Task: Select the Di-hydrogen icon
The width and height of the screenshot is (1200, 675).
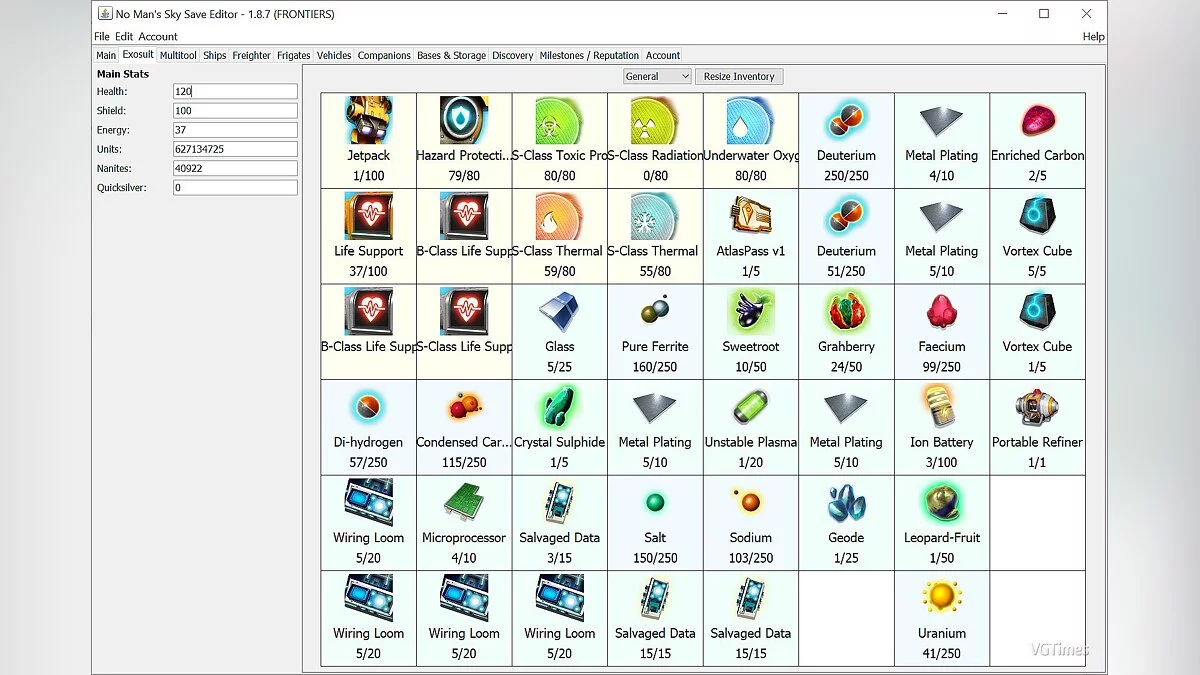Action: point(368,407)
